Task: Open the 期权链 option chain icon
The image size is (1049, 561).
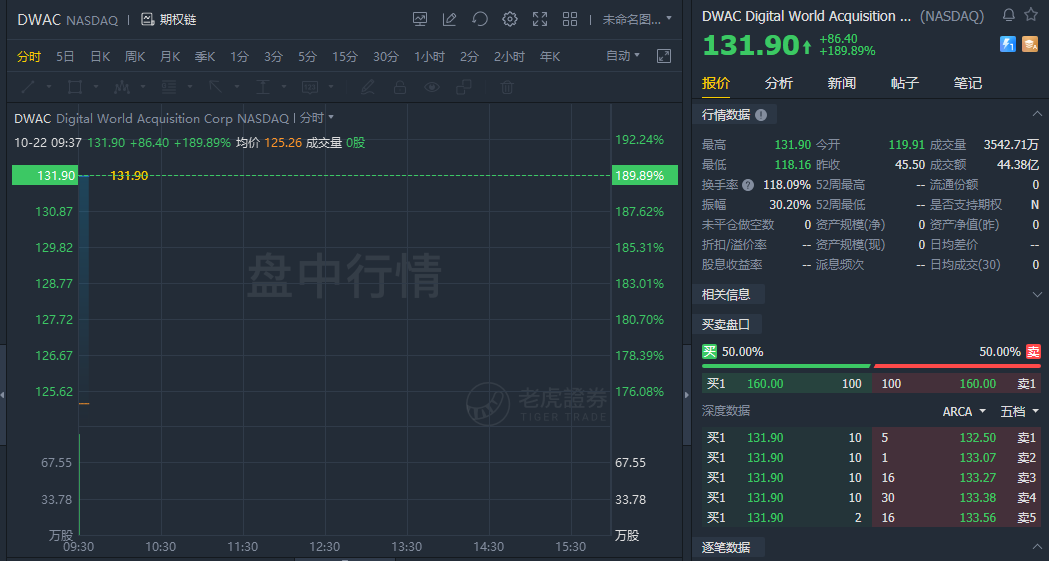Action: tap(148, 19)
